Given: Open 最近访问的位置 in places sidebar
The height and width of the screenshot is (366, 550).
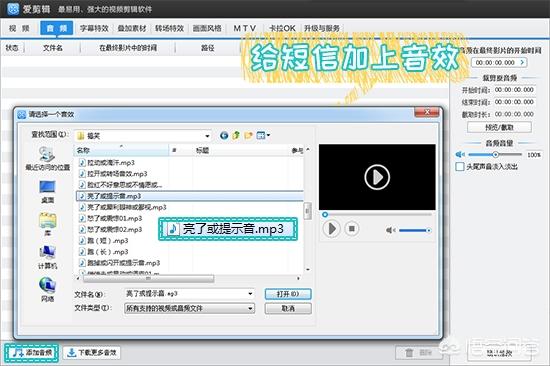Looking at the screenshot, I should (x=47, y=159).
